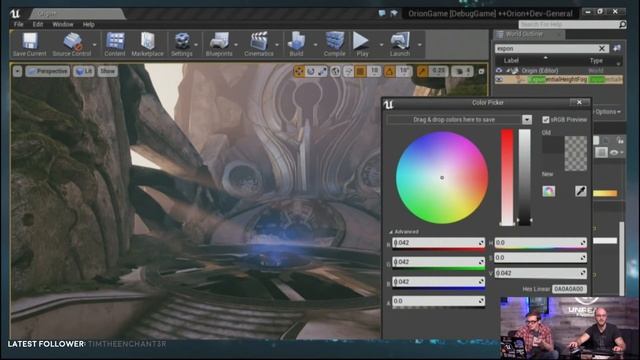Open the Content browser toolbar icon
This screenshot has height=360, width=640.
point(115,44)
